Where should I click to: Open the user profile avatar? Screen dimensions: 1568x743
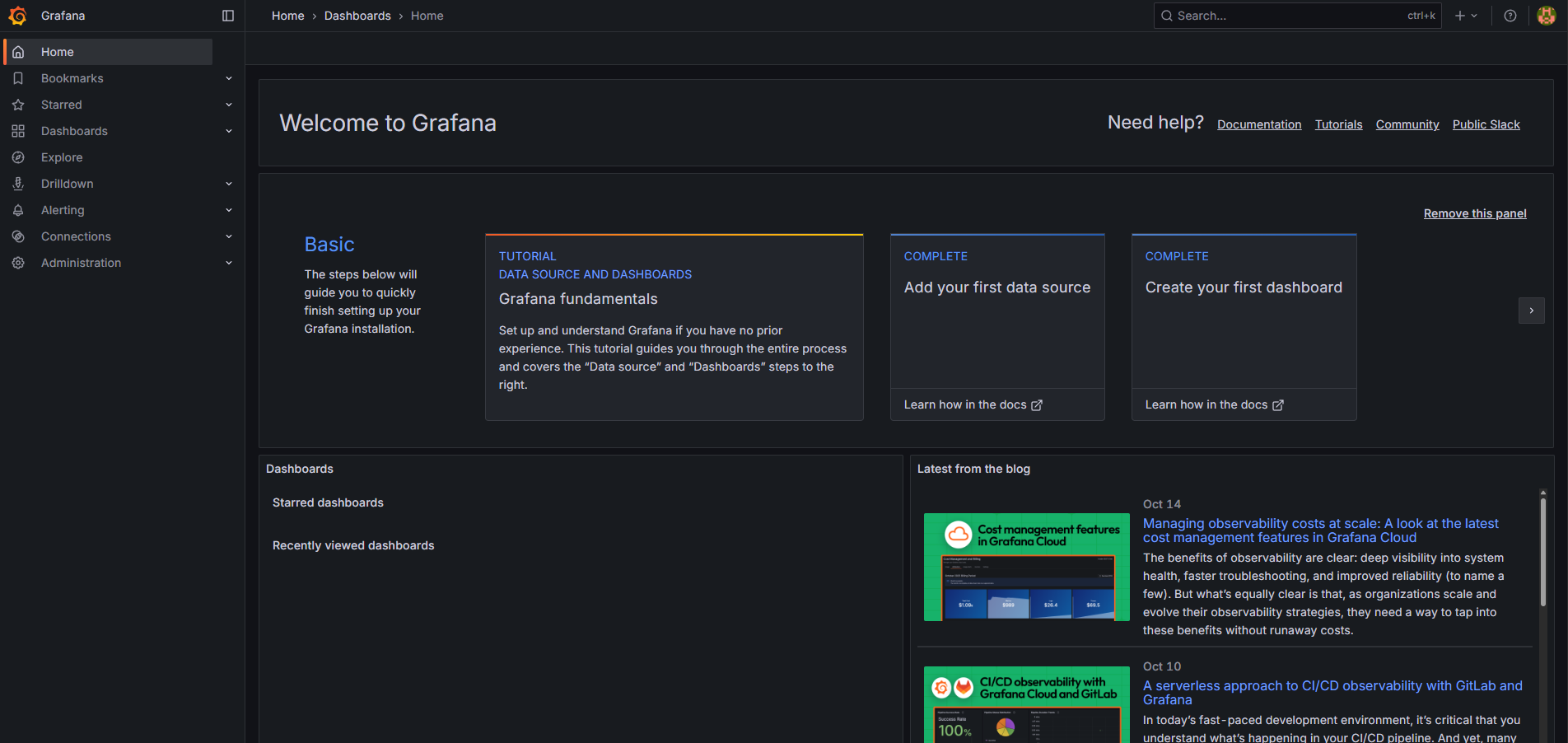1547,16
